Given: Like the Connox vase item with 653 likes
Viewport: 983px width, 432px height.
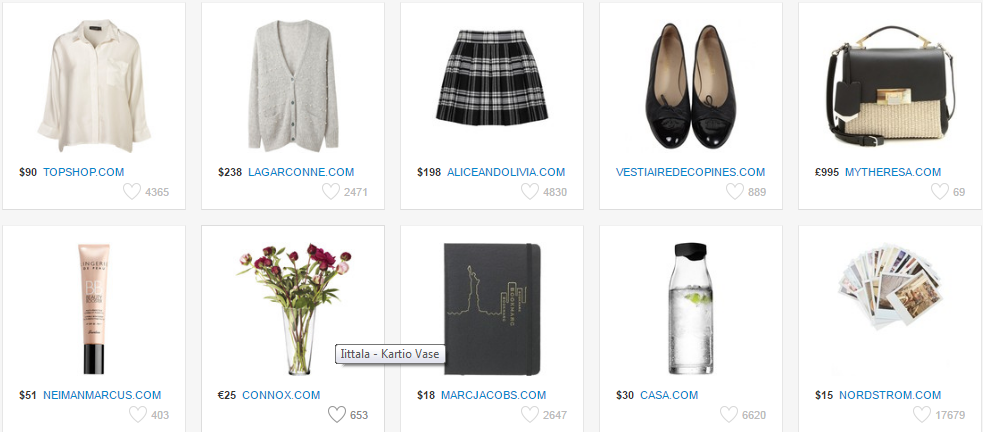Looking at the screenshot, I should (x=337, y=414).
